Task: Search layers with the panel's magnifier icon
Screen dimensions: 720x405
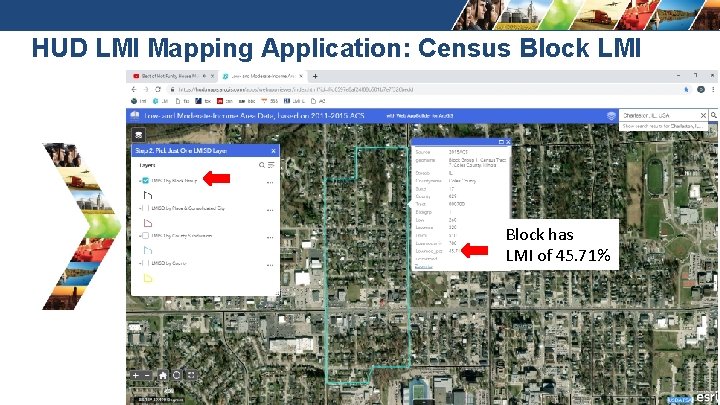Action: 262,165
